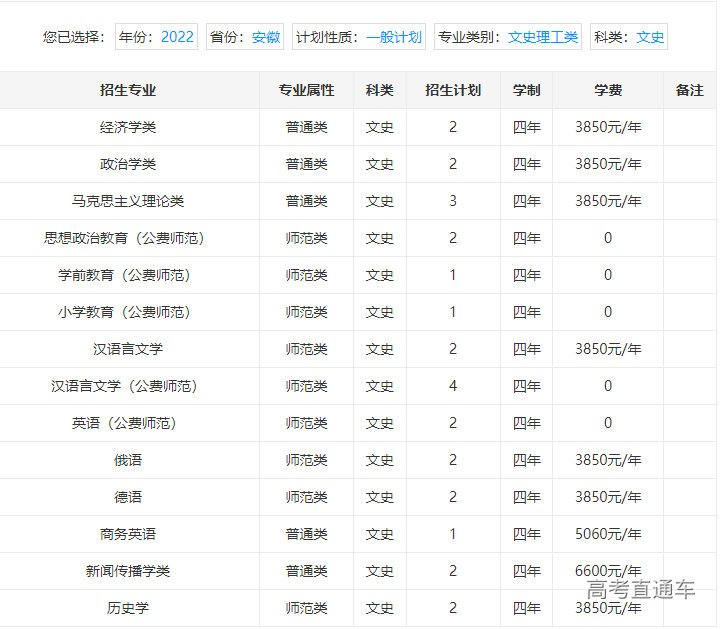The height and width of the screenshot is (629, 724).
Task: Select 学前教育（公费师范） row
Action: tap(128, 275)
